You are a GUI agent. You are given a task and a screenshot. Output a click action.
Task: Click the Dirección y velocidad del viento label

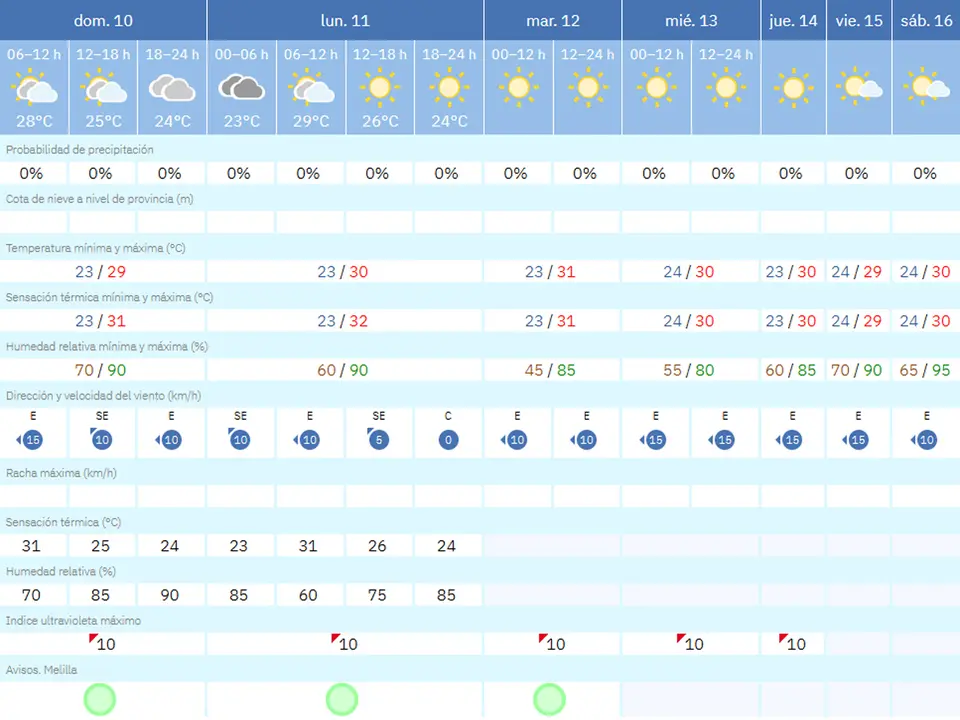click(103, 396)
